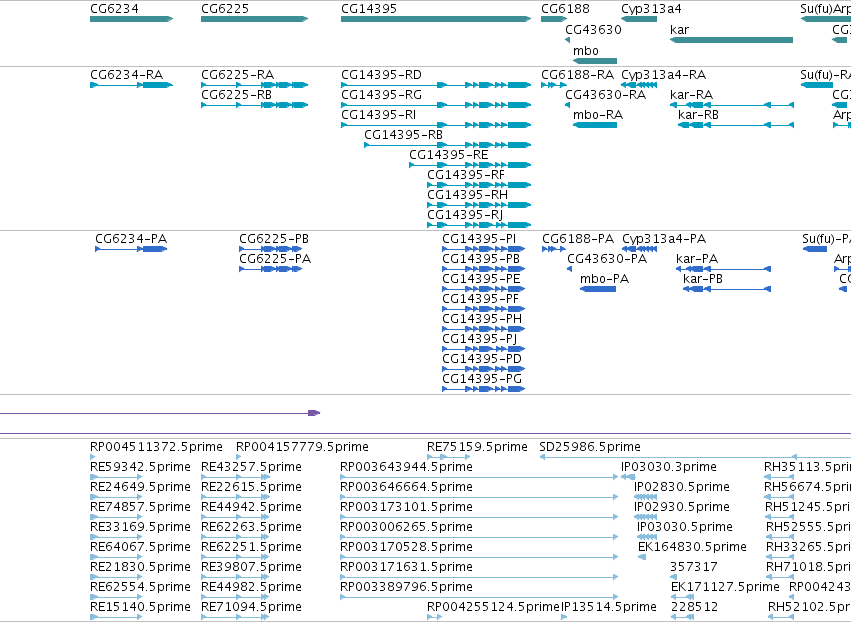Open protein CG14395-PI

[479, 239]
